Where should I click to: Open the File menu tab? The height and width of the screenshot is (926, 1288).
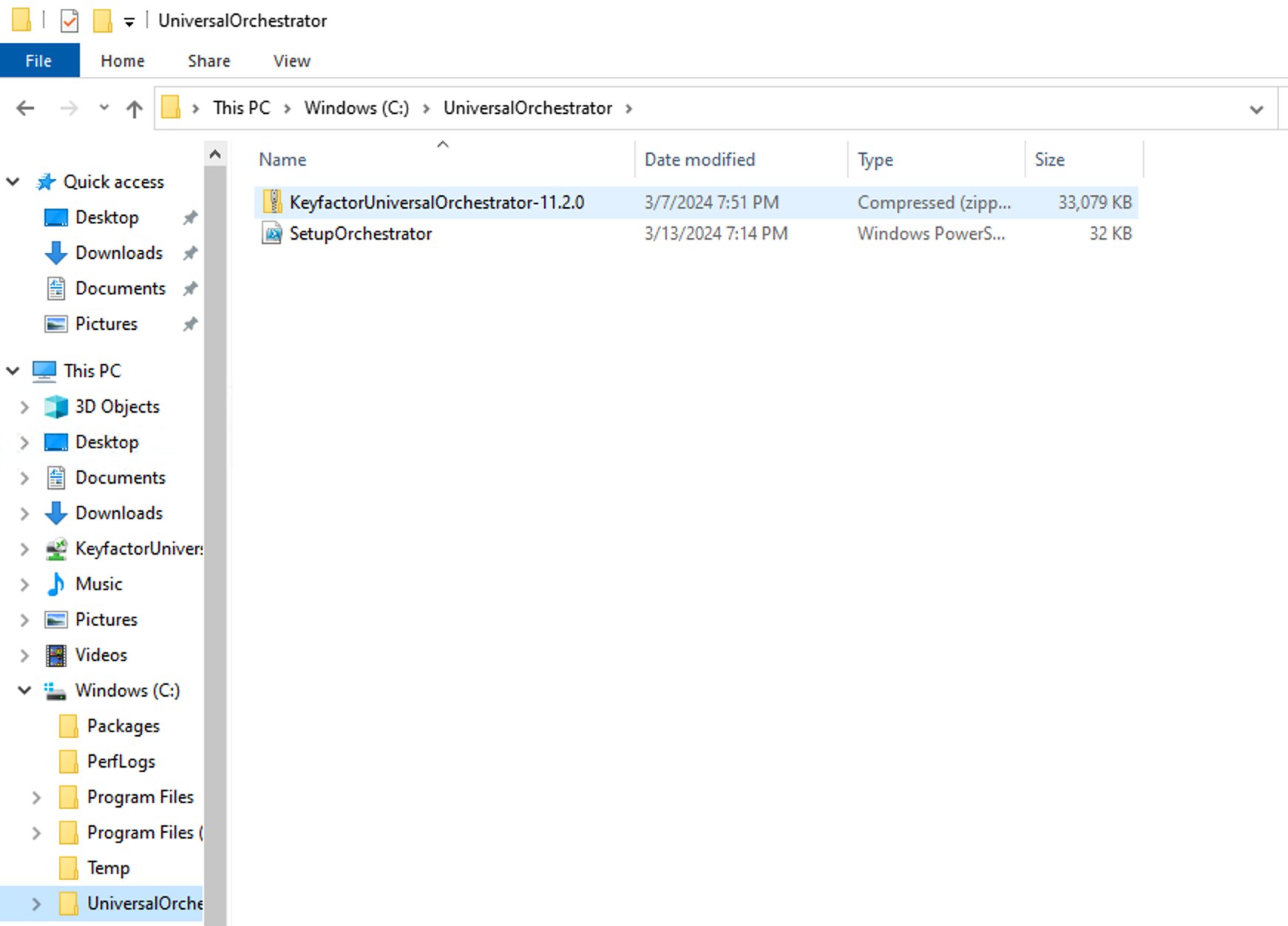pos(39,61)
